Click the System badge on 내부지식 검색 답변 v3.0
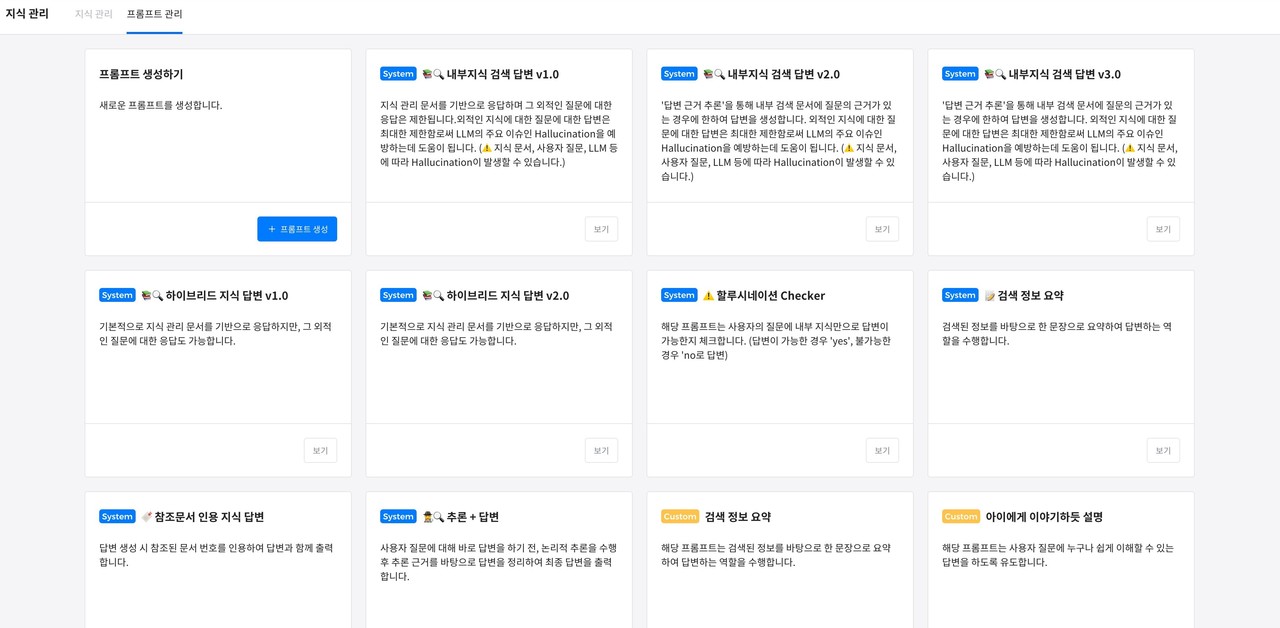1280x628 pixels. [960, 73]
